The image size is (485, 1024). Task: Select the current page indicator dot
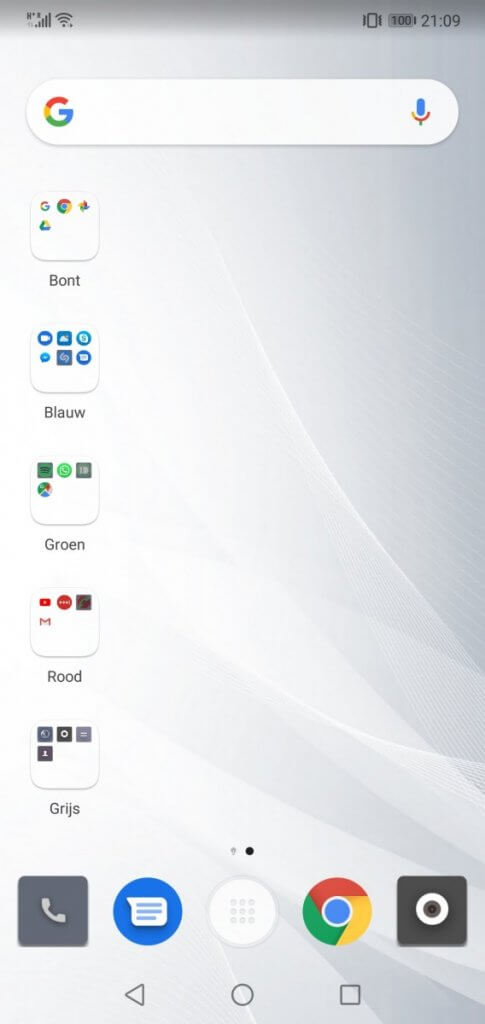click(249, 851)
